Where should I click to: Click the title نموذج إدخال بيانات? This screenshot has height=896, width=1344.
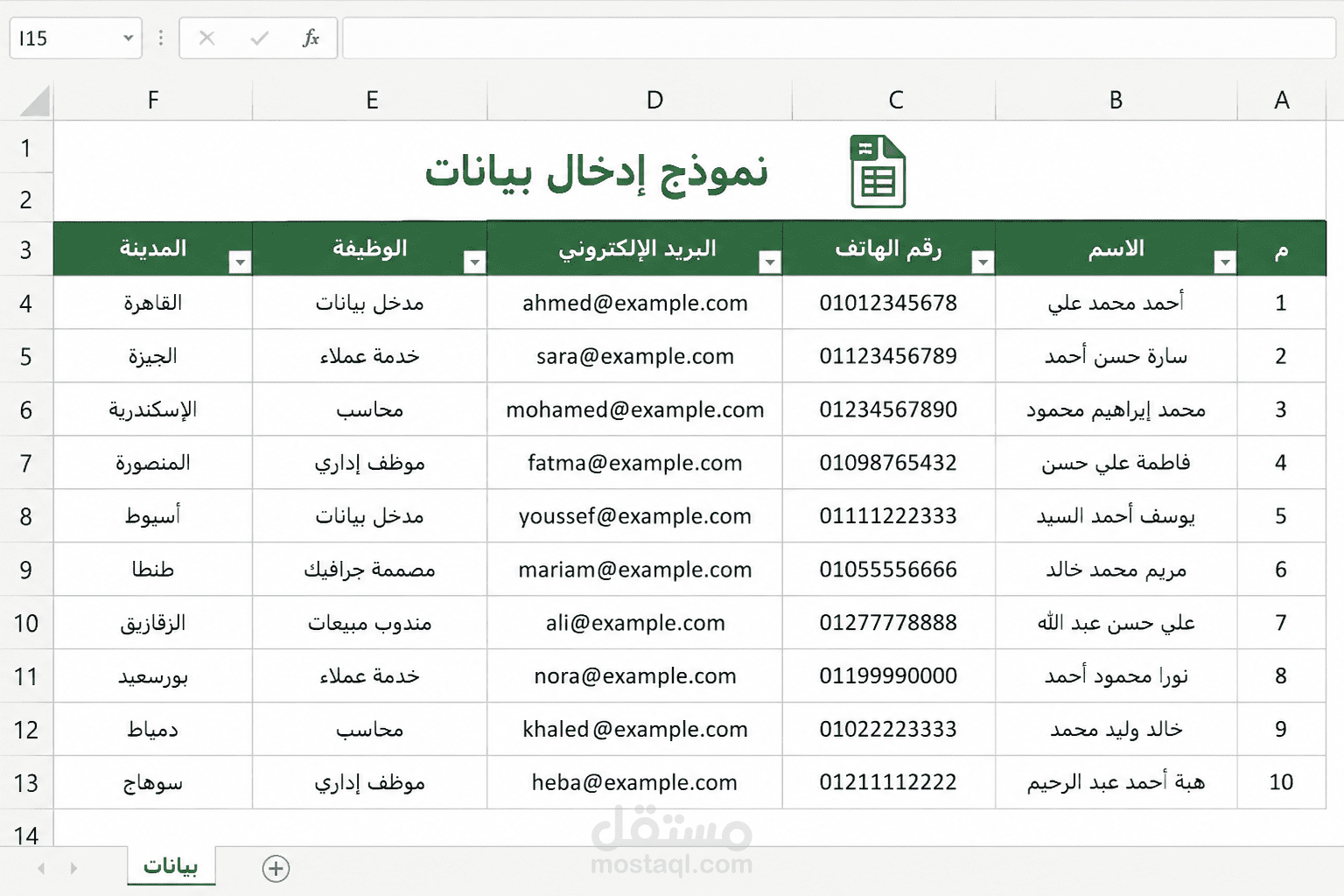(x=596, y=172)
